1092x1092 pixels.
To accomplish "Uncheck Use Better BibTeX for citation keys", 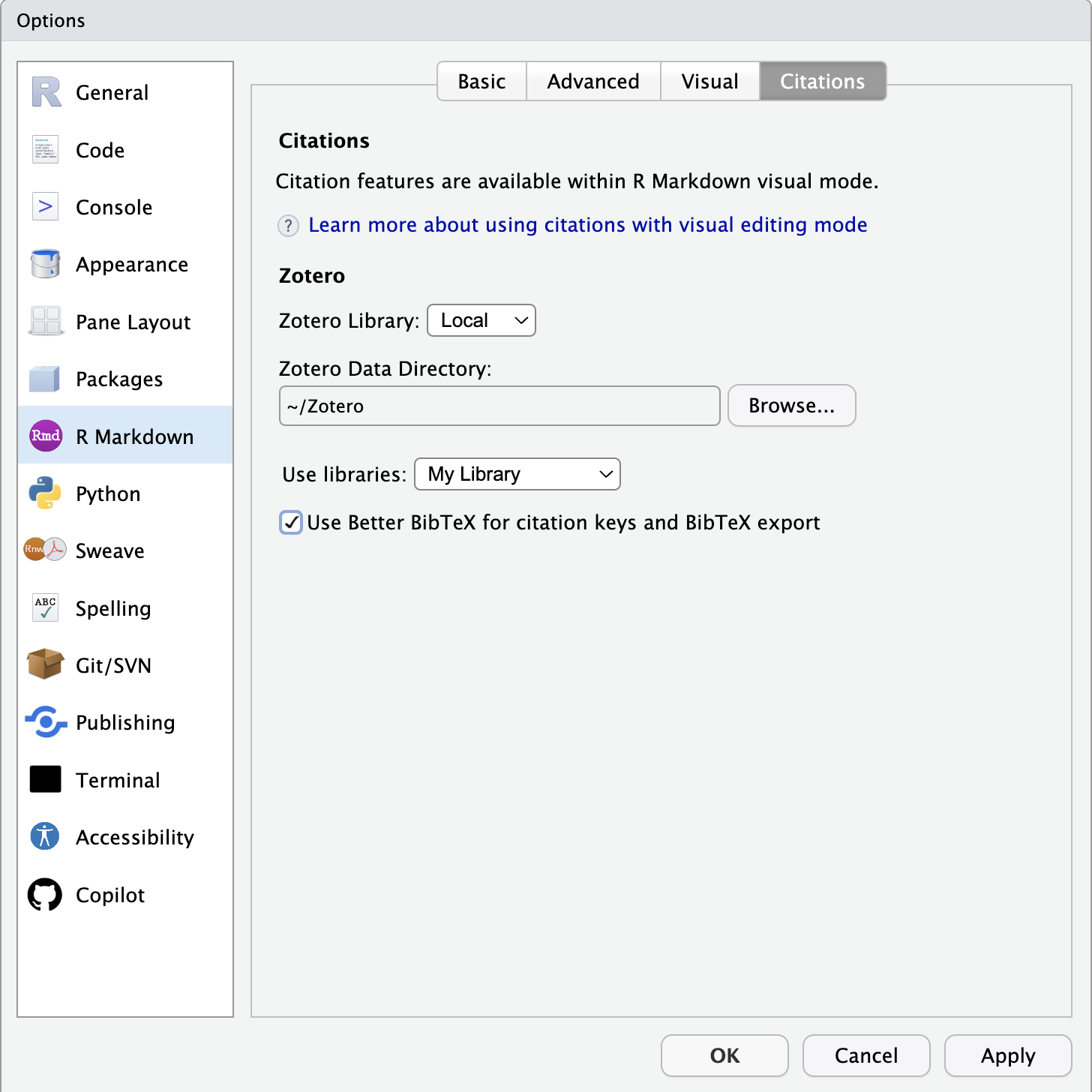I will [x=290, y=523].
